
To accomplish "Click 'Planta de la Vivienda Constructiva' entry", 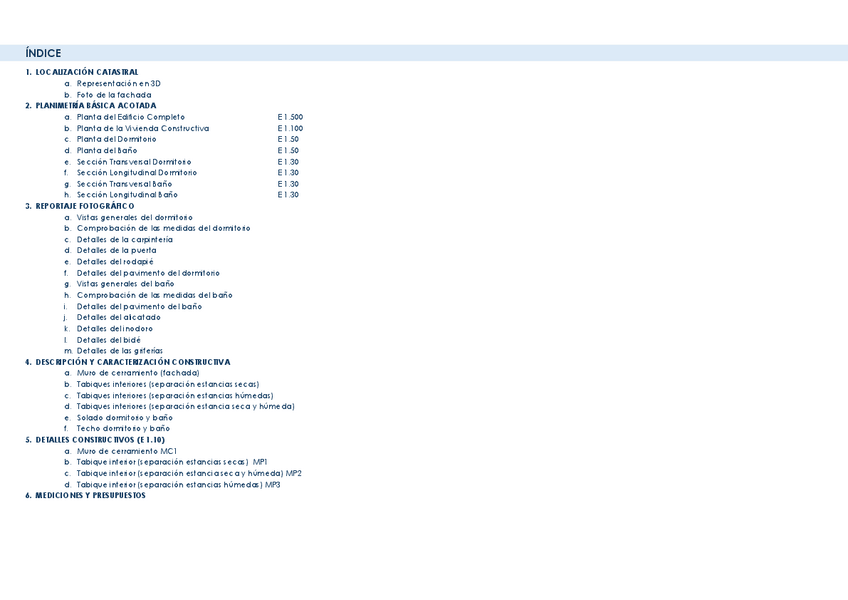I will pyautogui.click(x=142, y=128).
